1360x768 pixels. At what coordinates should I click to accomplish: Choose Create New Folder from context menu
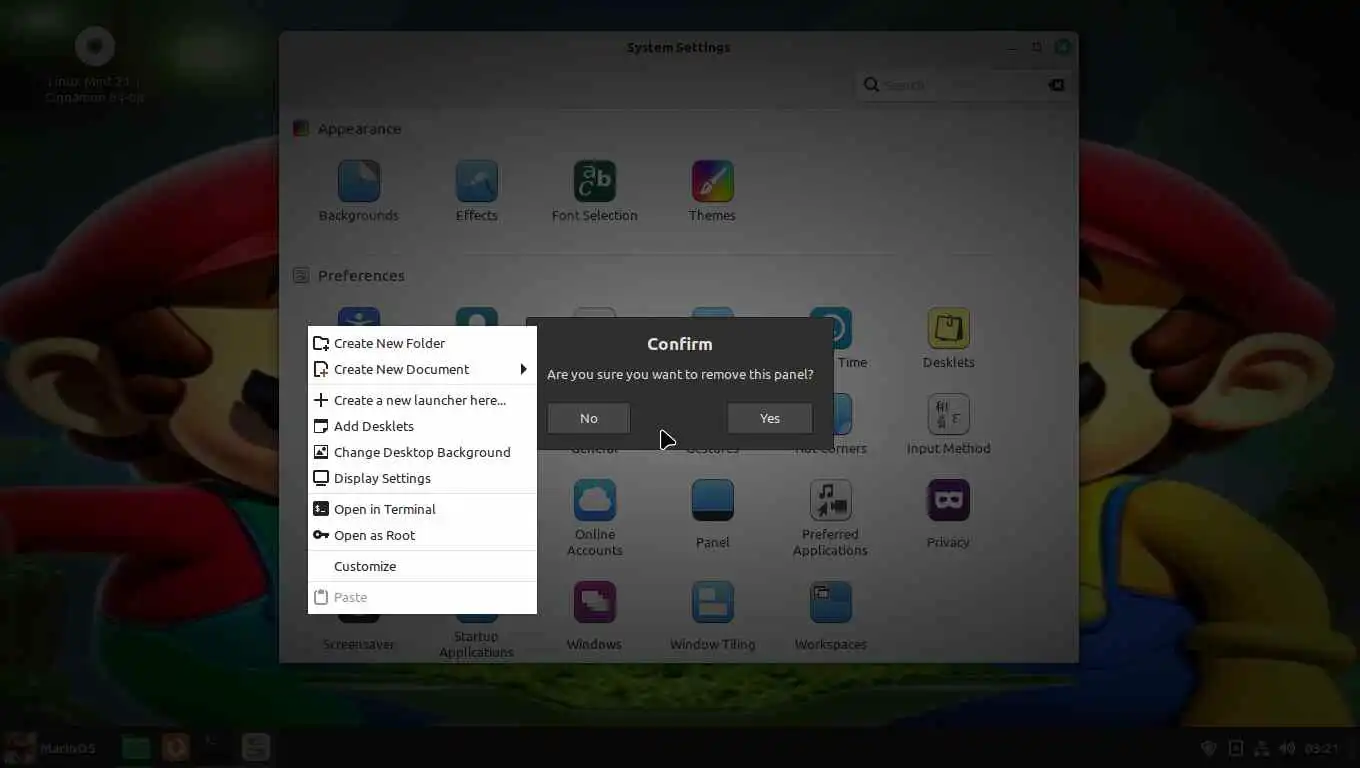tap(422, 343)
